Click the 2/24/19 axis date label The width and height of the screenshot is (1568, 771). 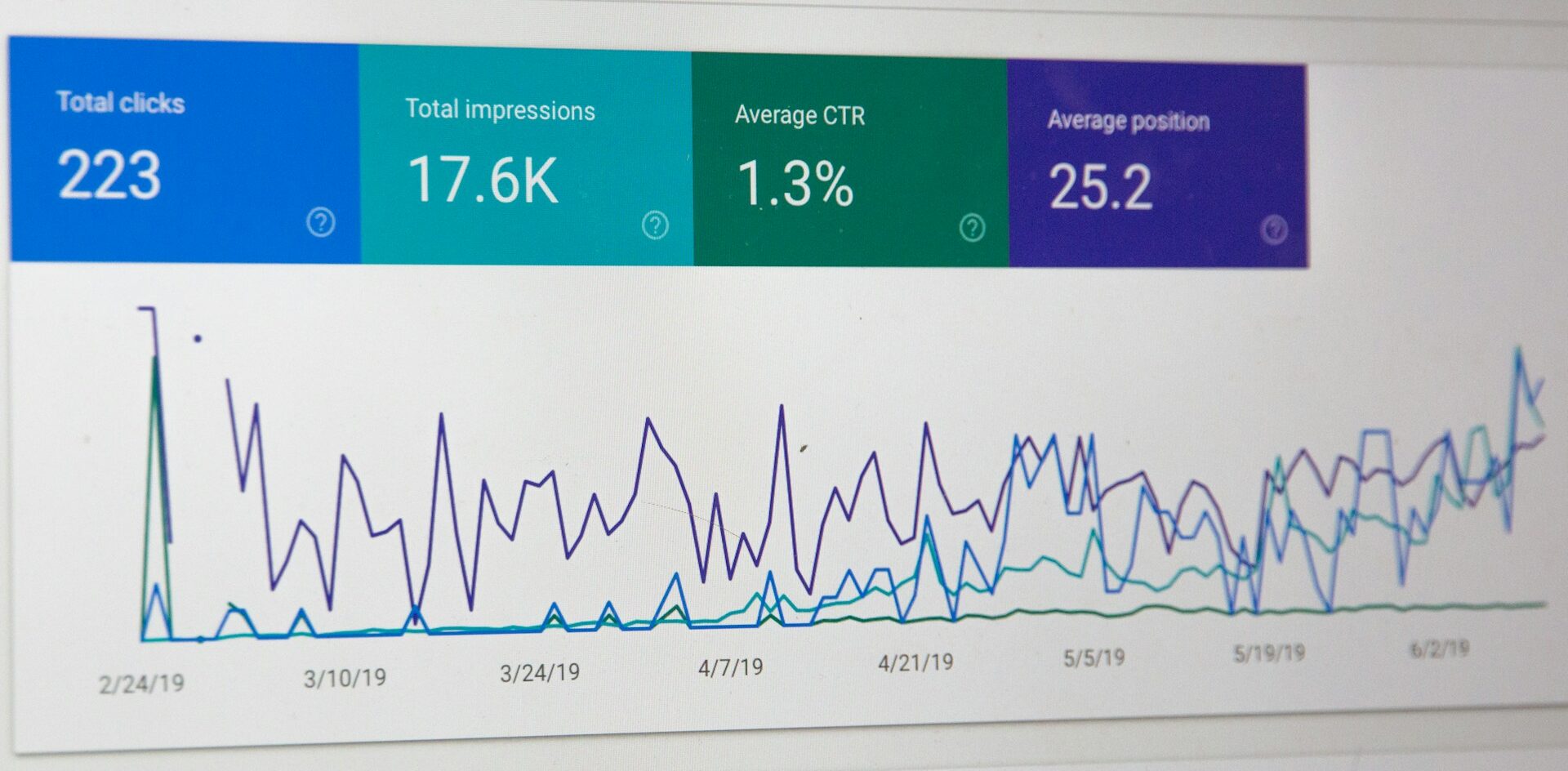[x=141, y=684]
